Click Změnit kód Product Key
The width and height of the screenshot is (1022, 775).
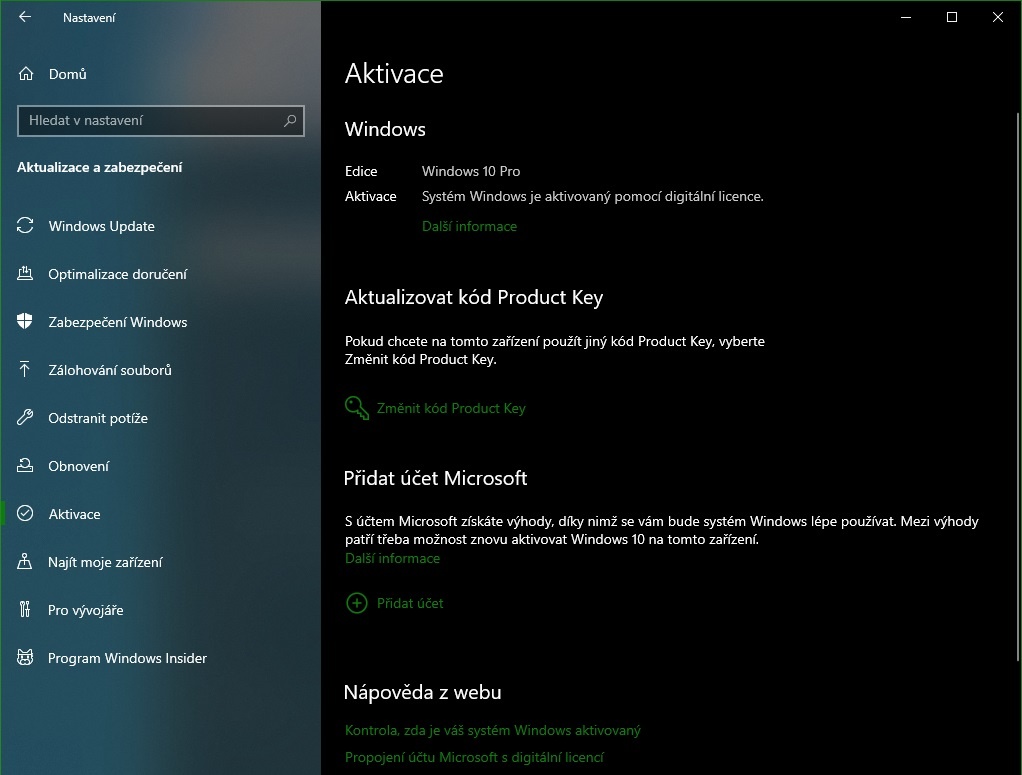click(450, 408)
